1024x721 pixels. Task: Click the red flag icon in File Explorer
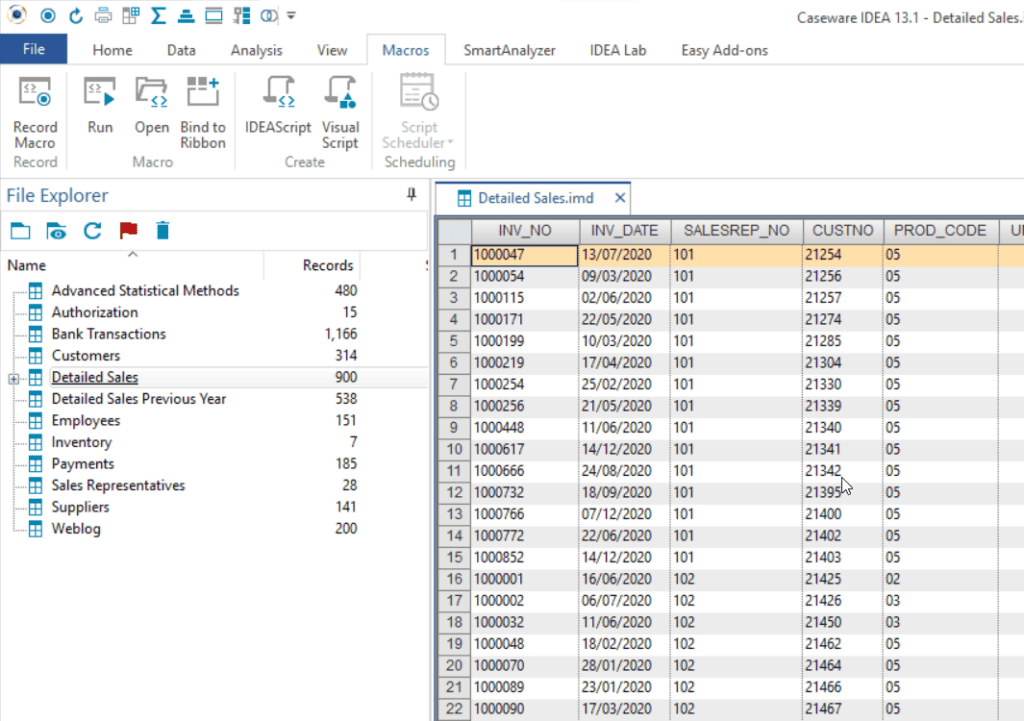128,231
